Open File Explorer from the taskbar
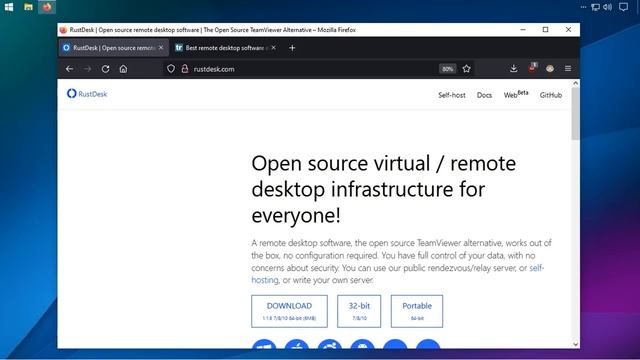Screen dimensions: 640x360 pyautogui.click(x=28, y=7)
